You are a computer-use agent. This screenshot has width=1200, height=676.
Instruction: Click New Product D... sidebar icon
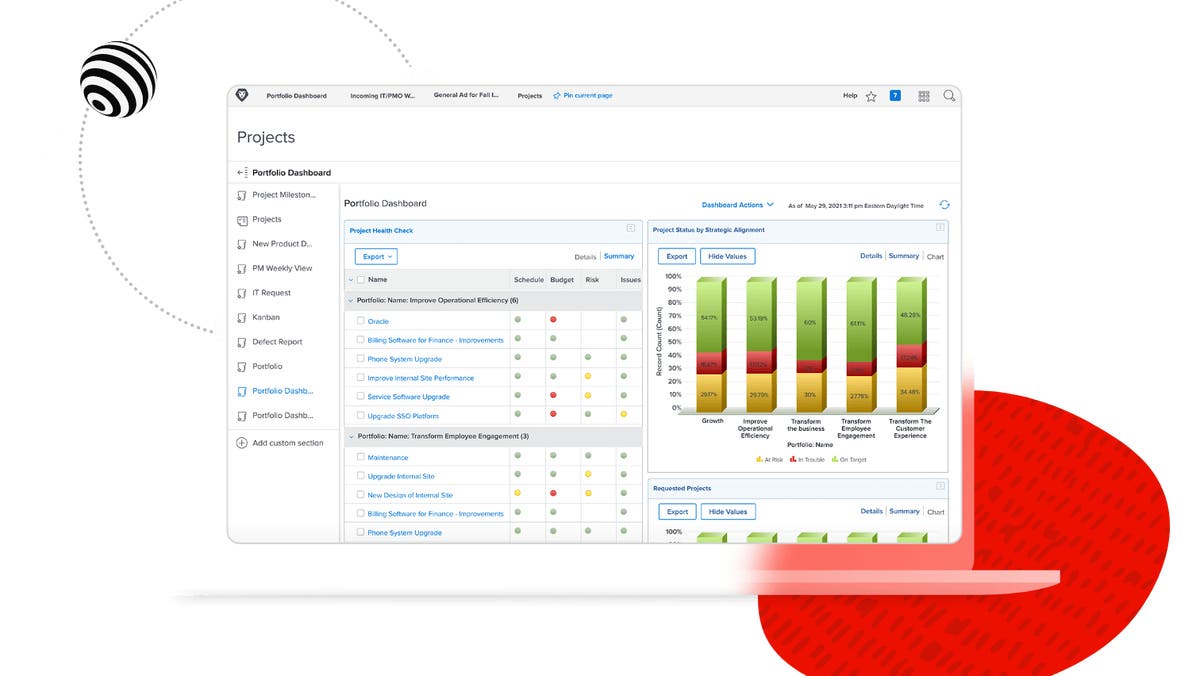242,244
